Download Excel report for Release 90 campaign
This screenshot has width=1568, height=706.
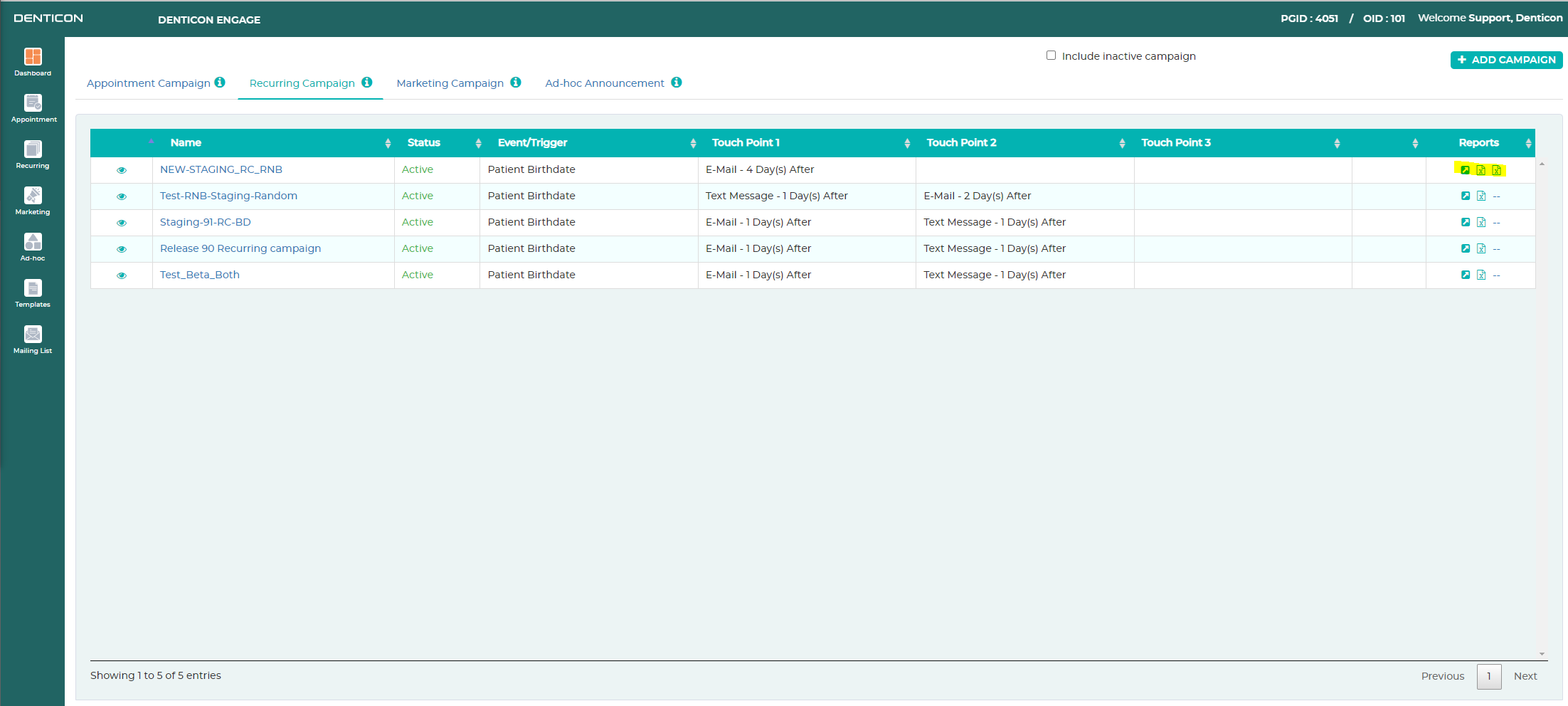pyautogui.click(x=1481, y=248)
